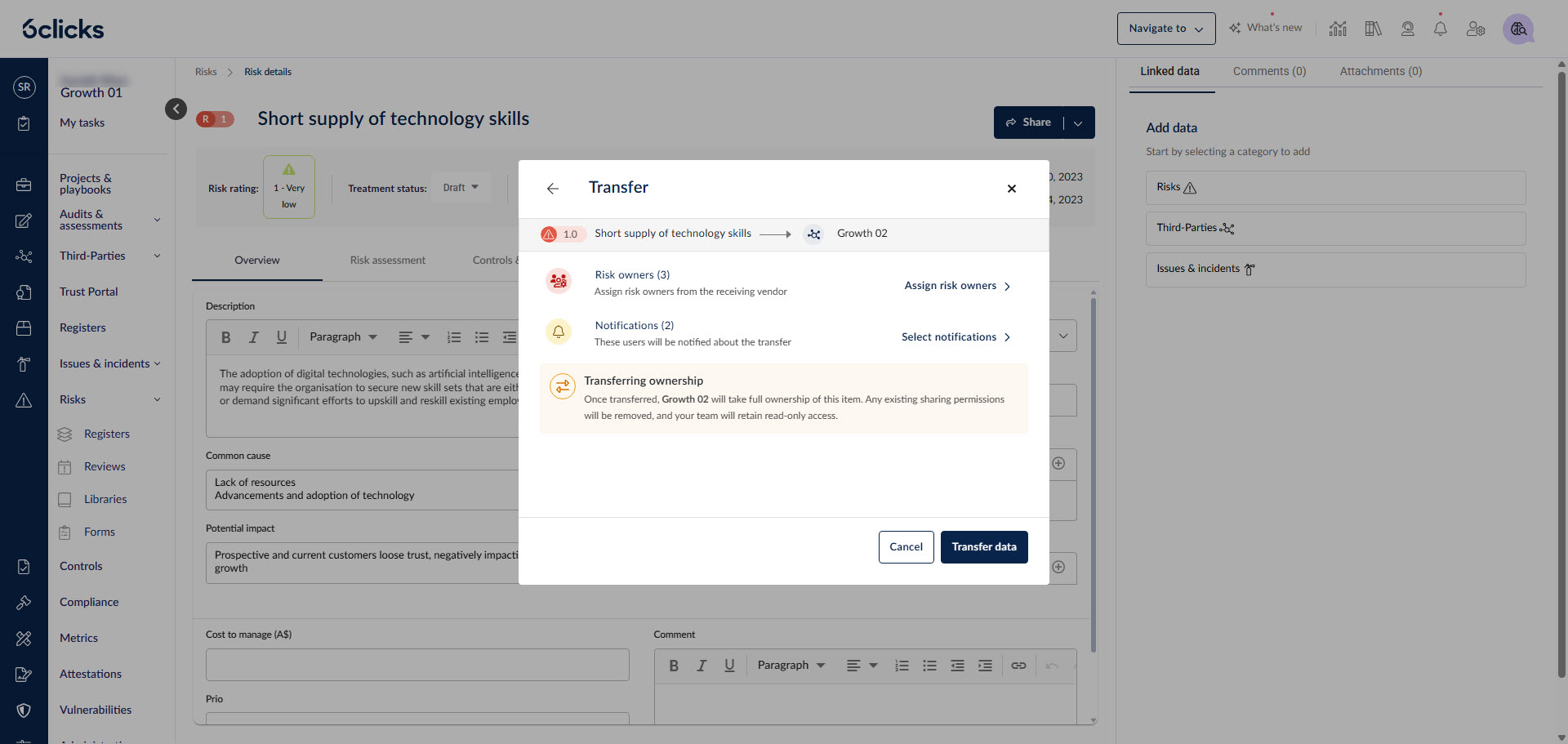Collapse the sidebar with the chevron button
Image resolution: width=1568 pixels, height=744 pixels.
tap(176, 109)
